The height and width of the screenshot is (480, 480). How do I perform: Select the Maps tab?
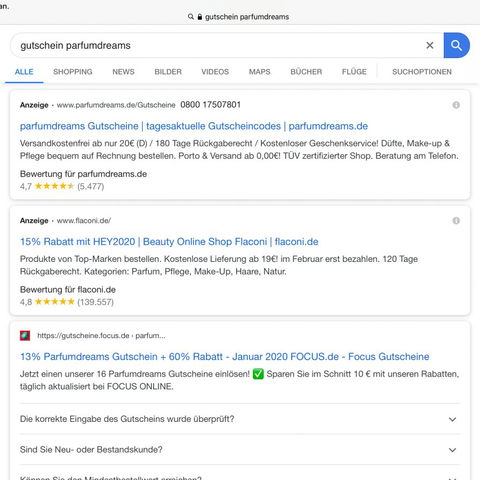(x=259, y=72)
